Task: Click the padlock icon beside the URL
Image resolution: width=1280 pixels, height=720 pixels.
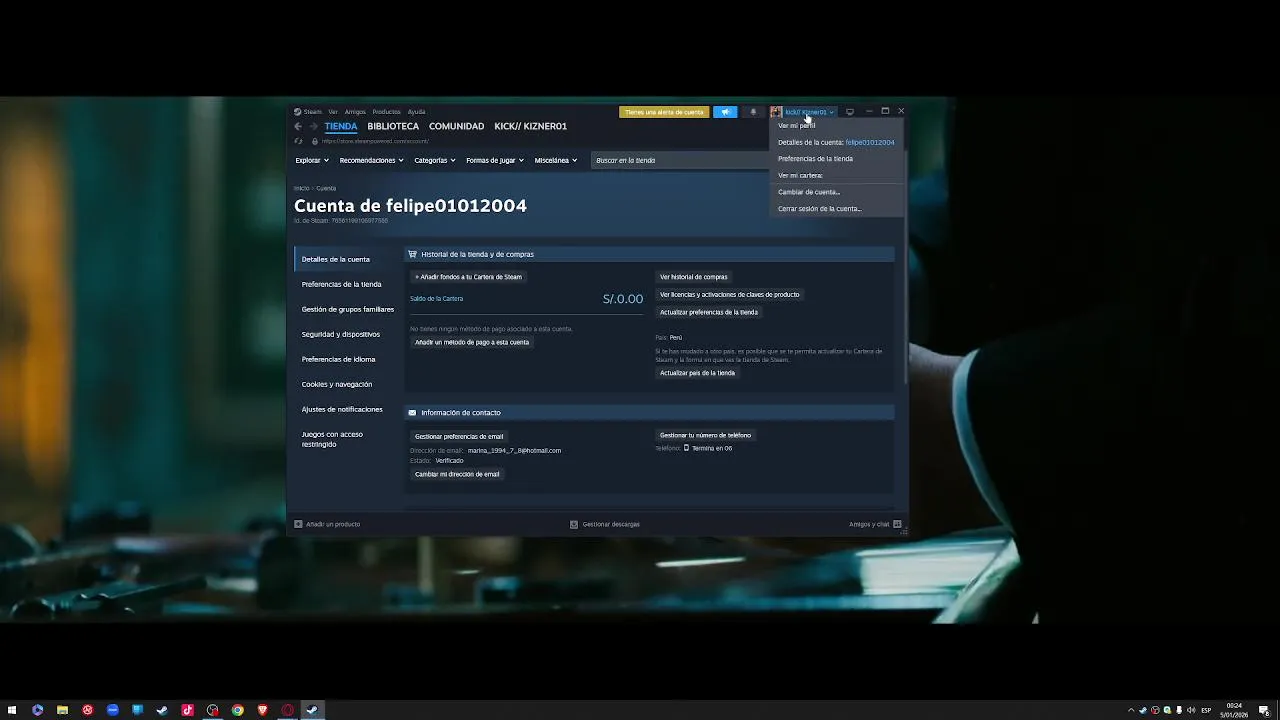Action: tap(315, 141)
